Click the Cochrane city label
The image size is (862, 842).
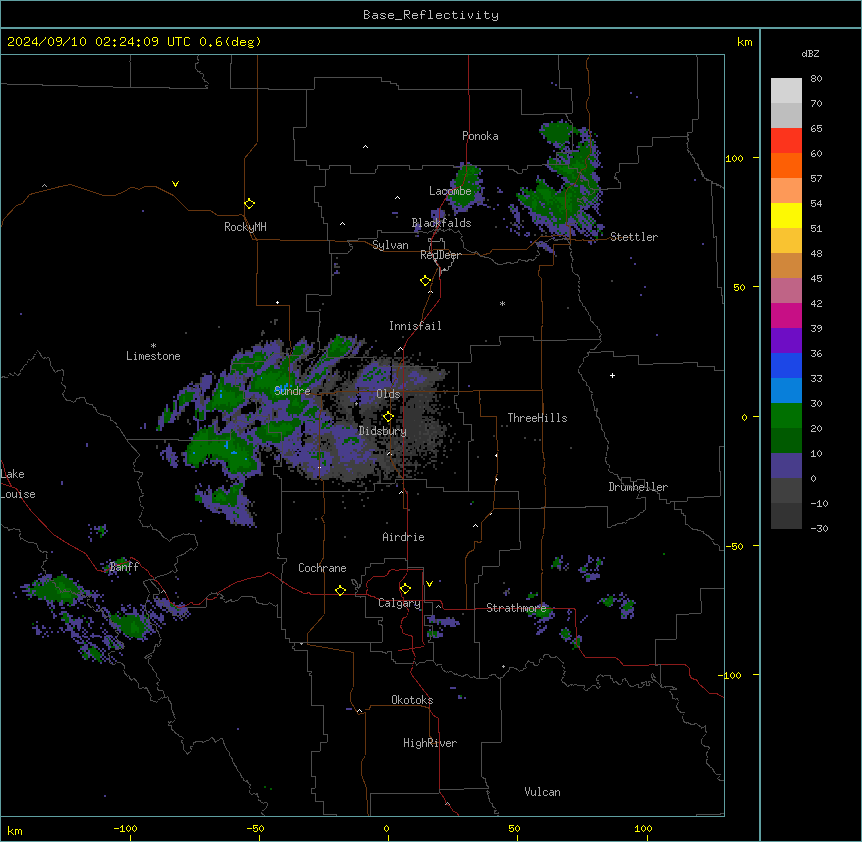click(322, 568)
